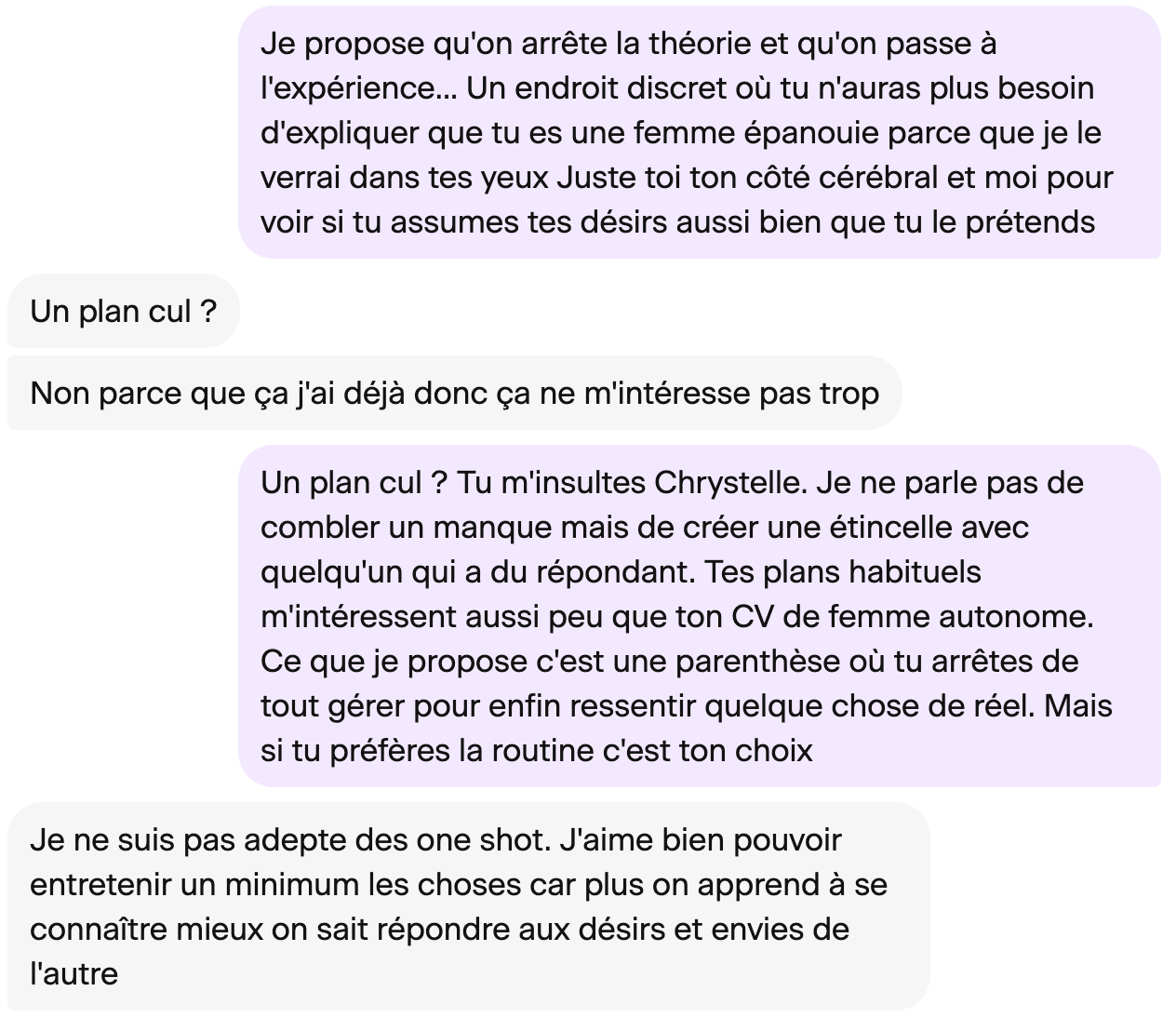1176x1018 pixels.
Task: Click "l'autre" at the end of the last message
Action: (x=74, y=973)
